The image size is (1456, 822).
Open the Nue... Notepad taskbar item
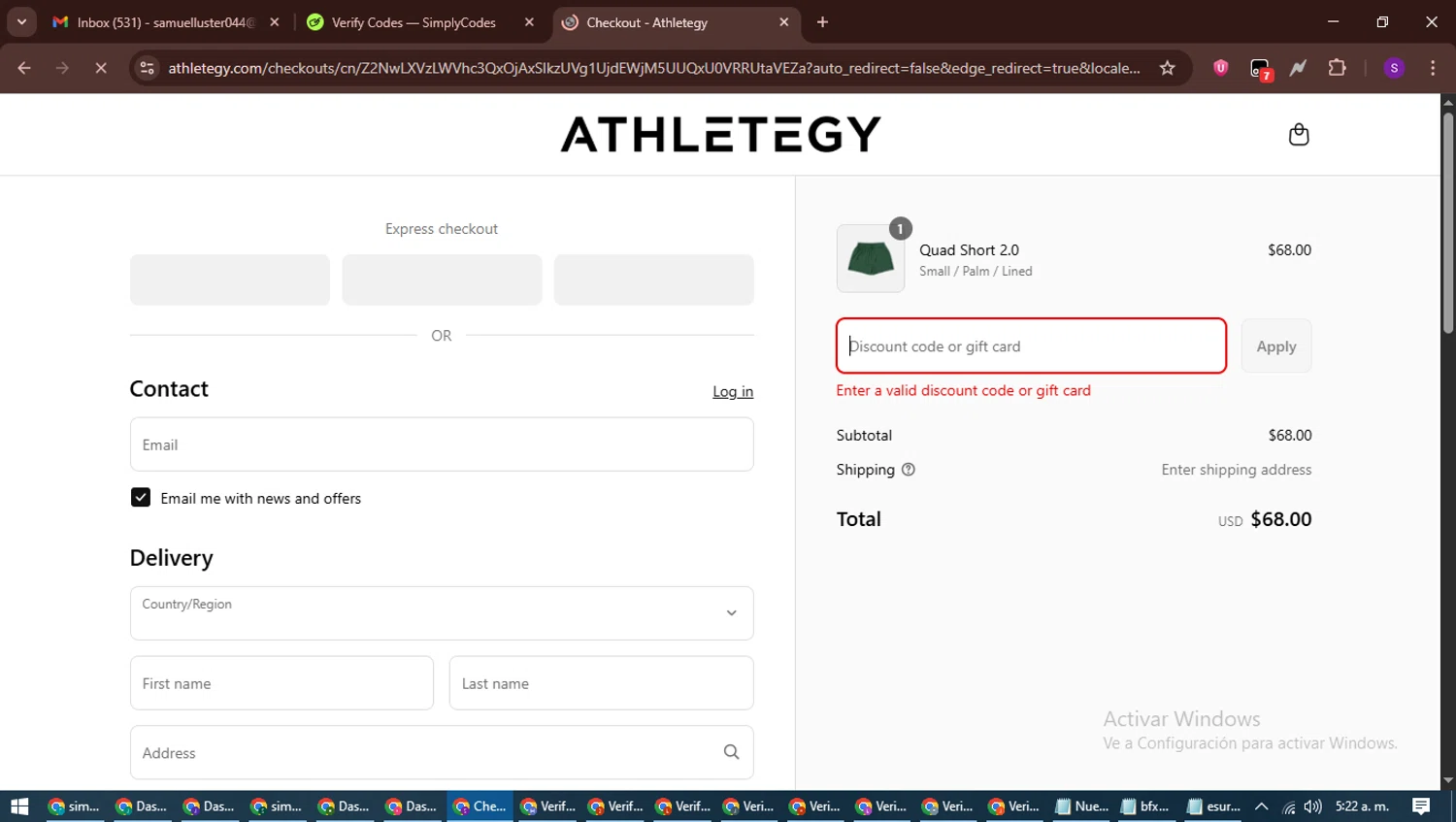coord(1082,806)
